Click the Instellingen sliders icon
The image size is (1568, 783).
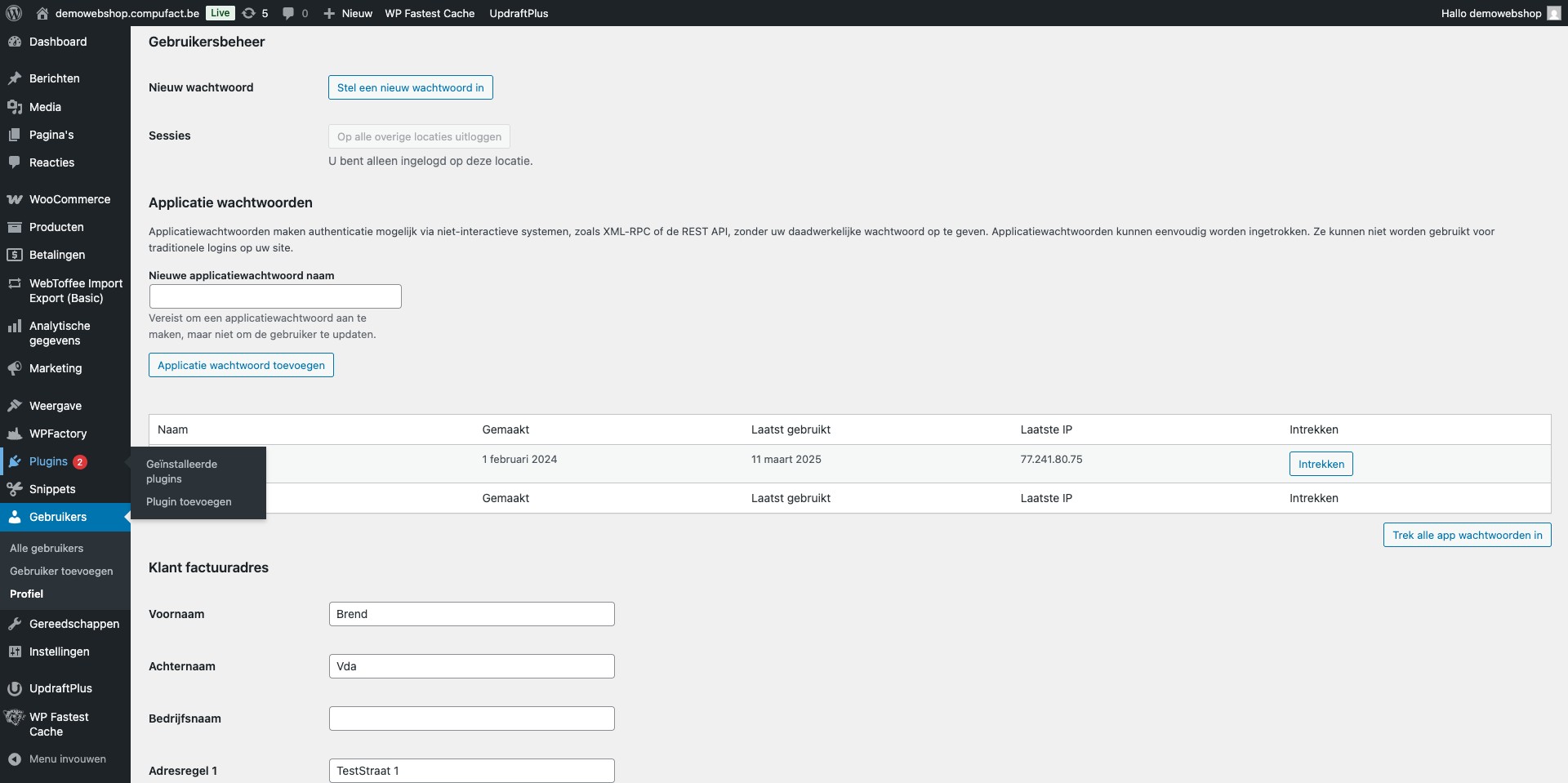click(15, 652)
